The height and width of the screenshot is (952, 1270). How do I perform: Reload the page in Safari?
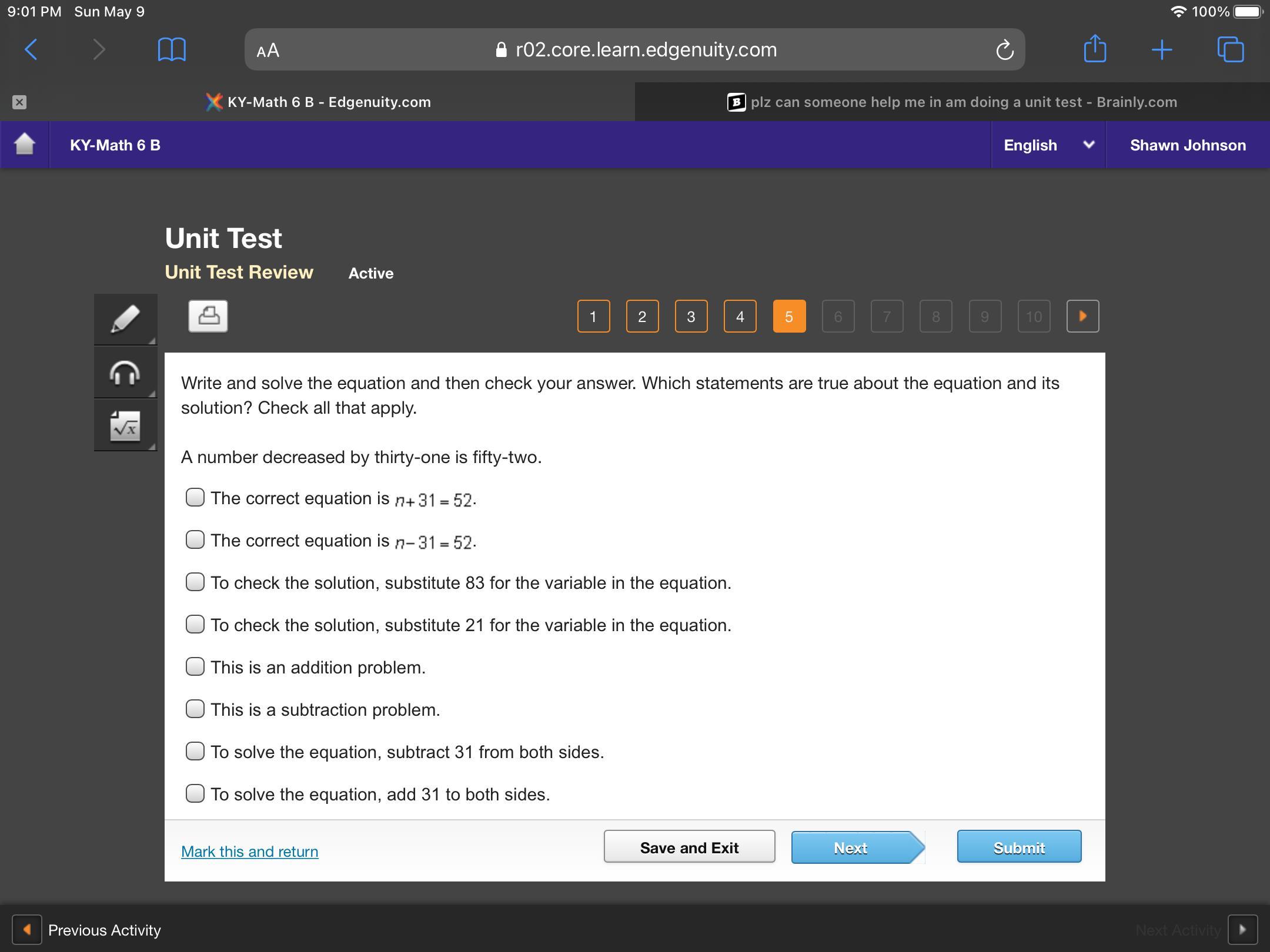tap(1004, 50)
